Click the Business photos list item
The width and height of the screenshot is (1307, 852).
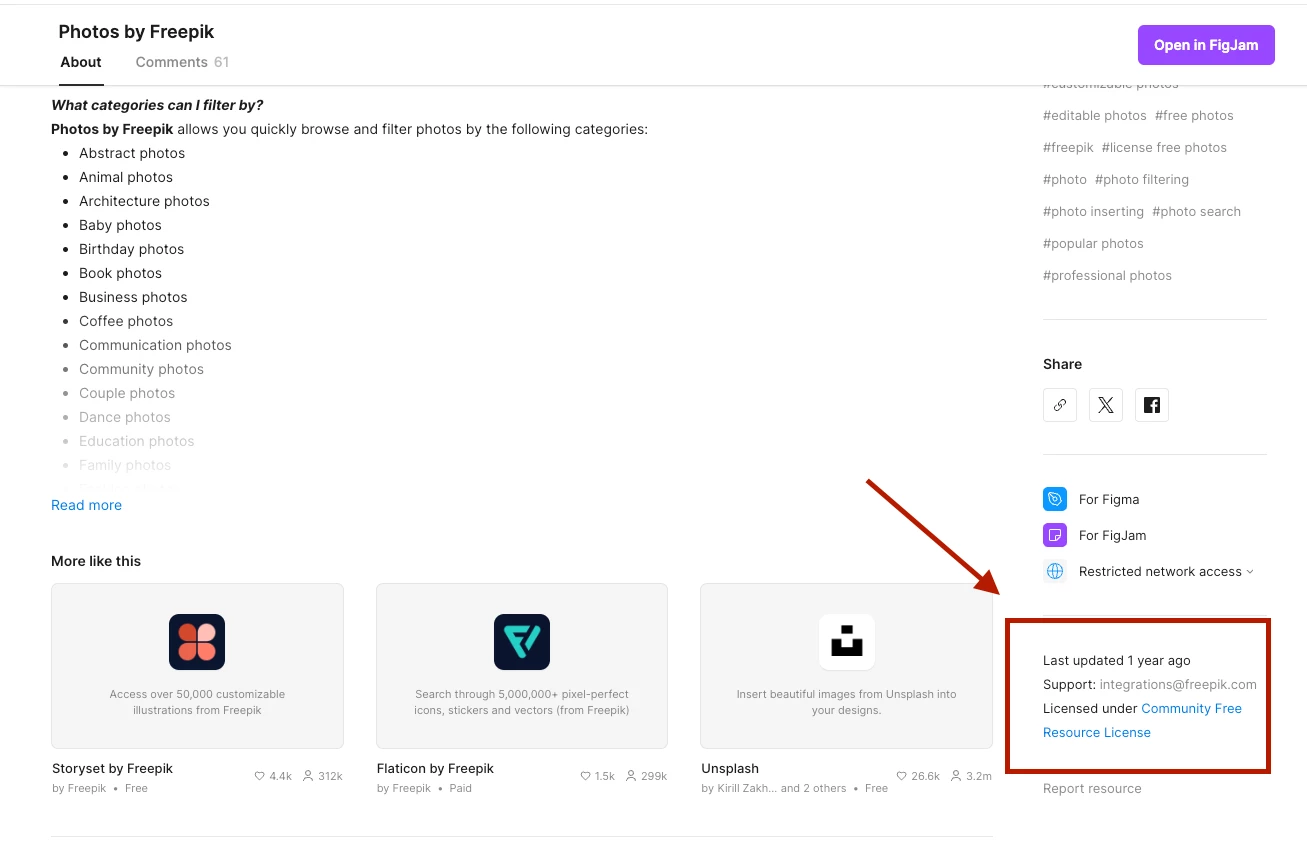click(133, 297)
